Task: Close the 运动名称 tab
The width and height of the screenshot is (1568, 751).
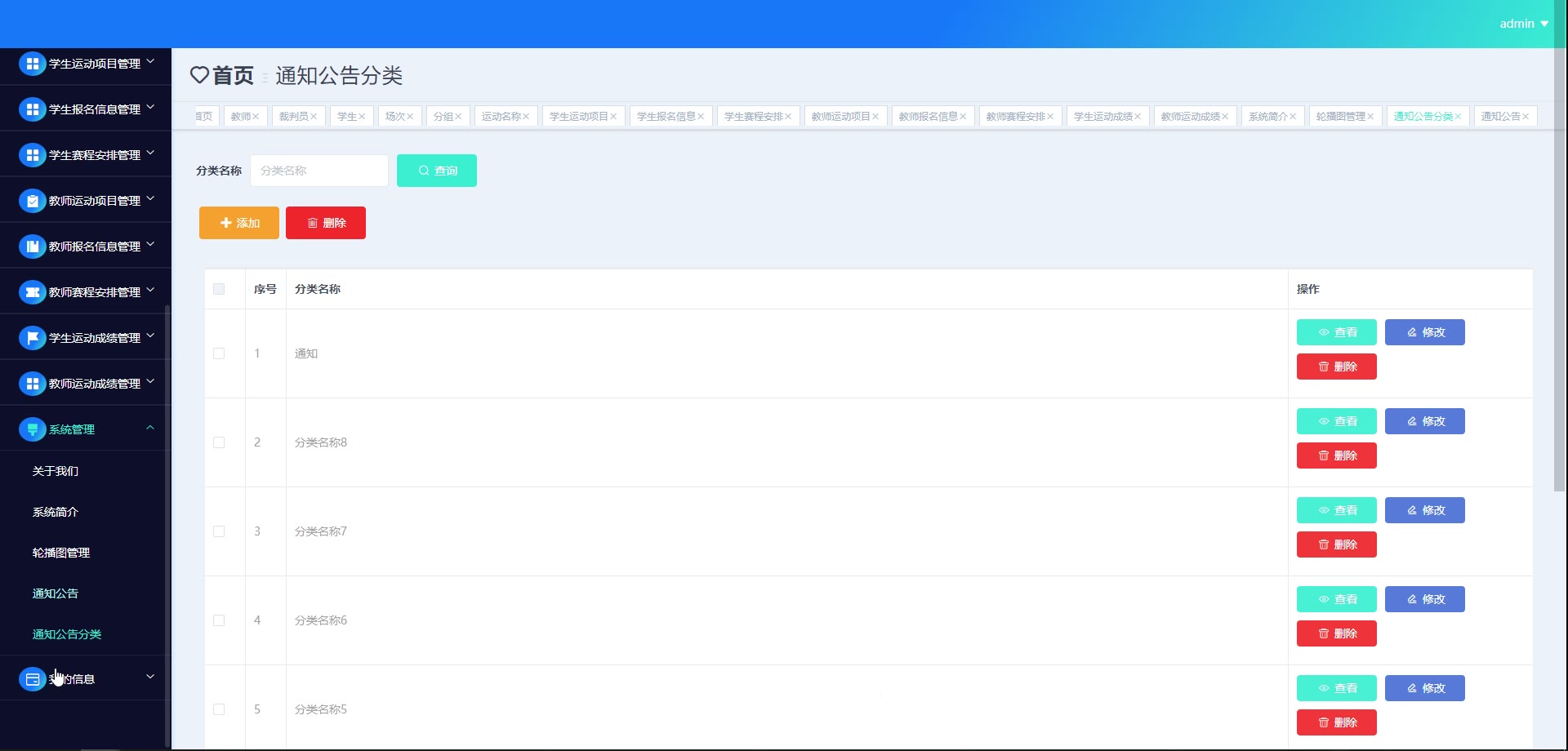Action: click(526, 117)
